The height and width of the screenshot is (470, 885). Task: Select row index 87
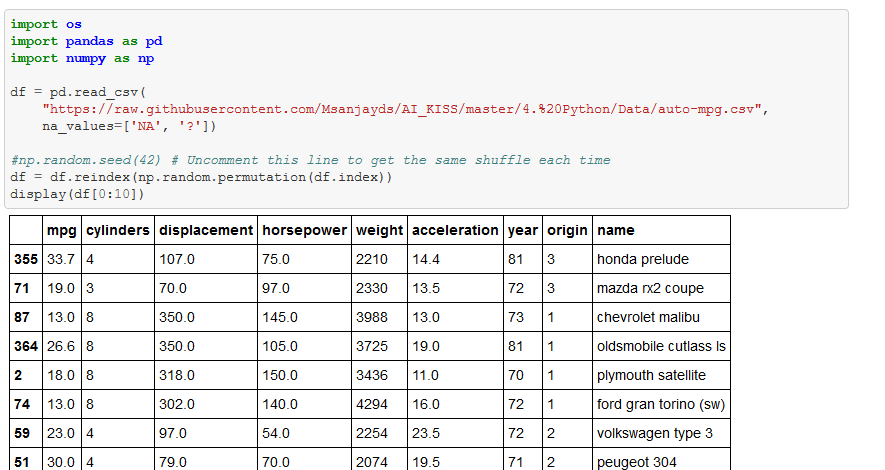point(26,317)
